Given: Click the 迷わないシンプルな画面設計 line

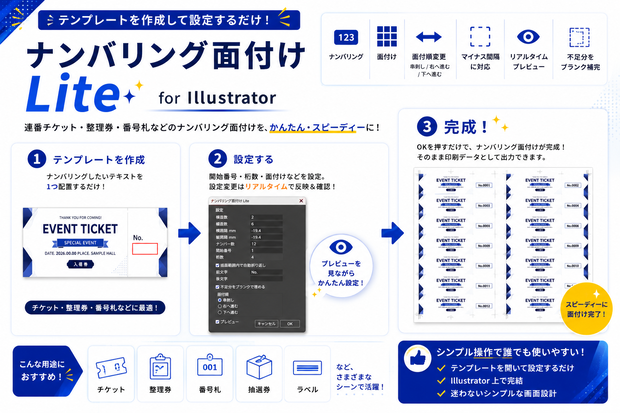Looking at the screenshot, I should pyautogui.click(x=503, y=393).
